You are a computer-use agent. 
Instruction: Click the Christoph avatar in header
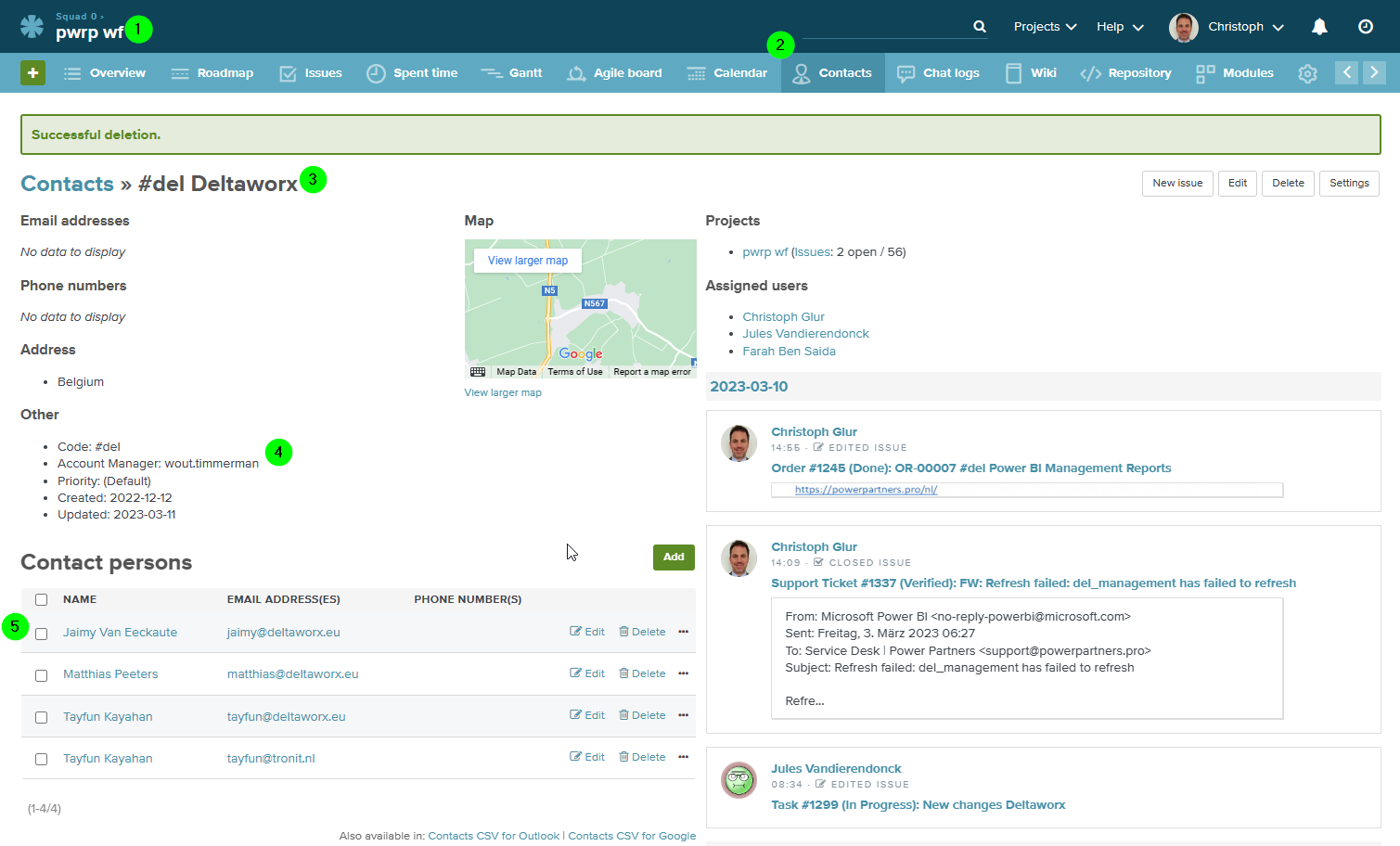pyautogui.click(x=1184, y=27)
